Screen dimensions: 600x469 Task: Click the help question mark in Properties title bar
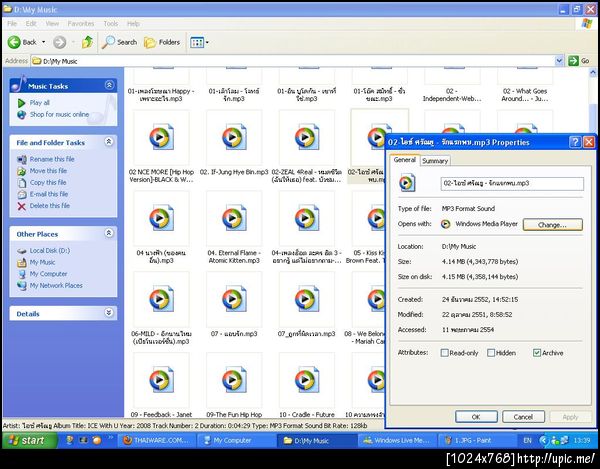click(x=575, y=142)
